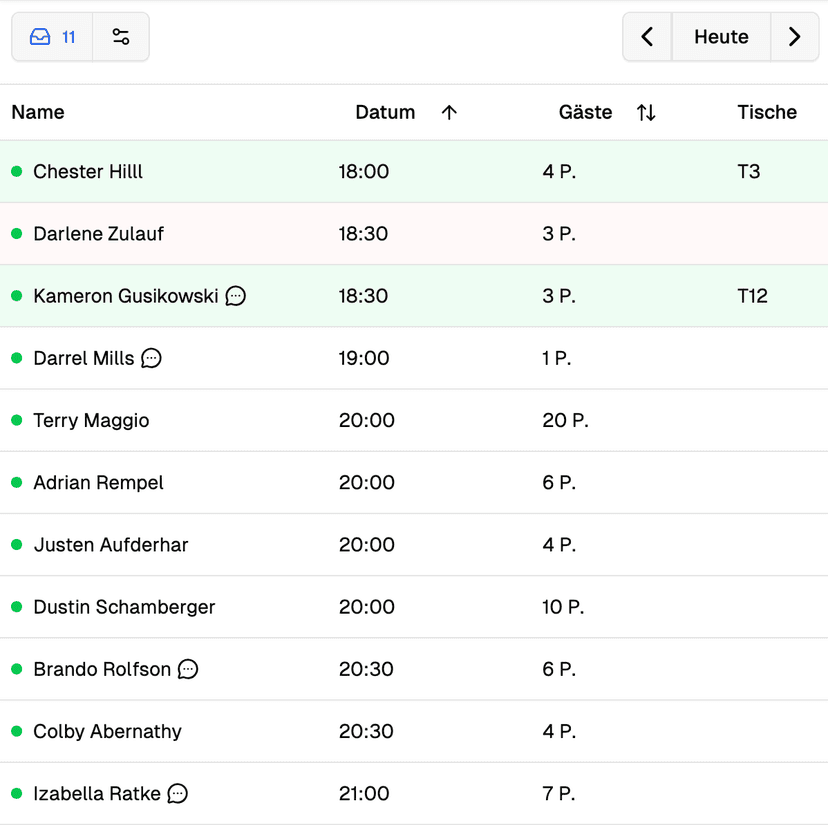Go to next day with right chevron
This screenshot has width=828, height=825.
tap(795, 37)
